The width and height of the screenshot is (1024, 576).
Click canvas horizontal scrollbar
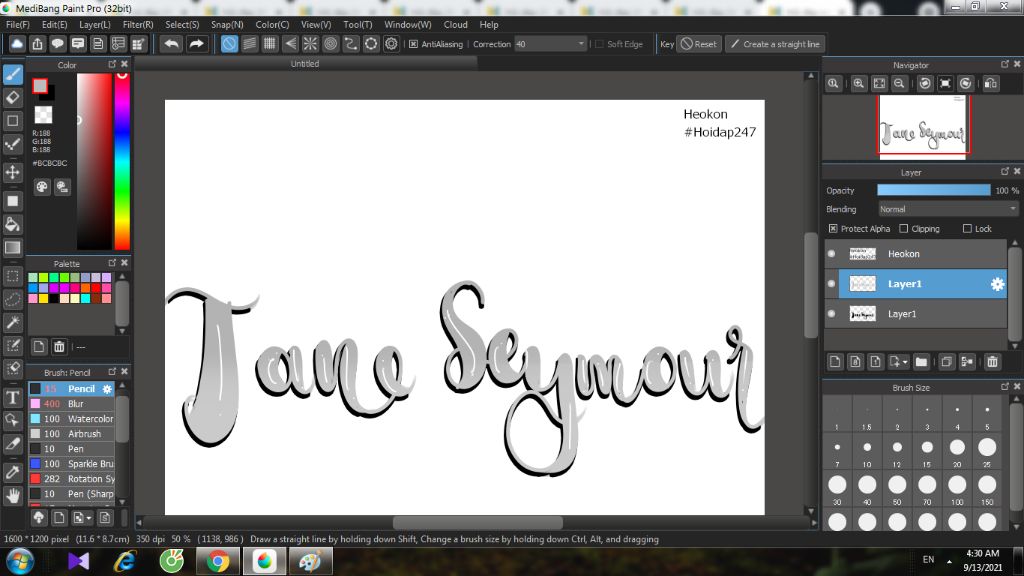pos(477,522)
